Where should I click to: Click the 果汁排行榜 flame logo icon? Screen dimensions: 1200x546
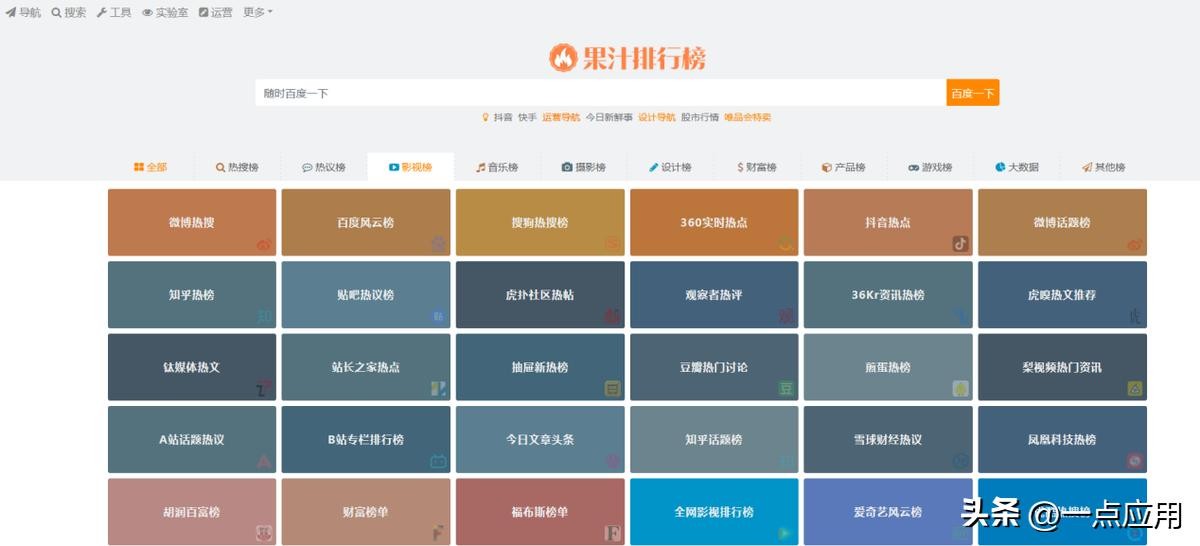click(x=563, y=58)
